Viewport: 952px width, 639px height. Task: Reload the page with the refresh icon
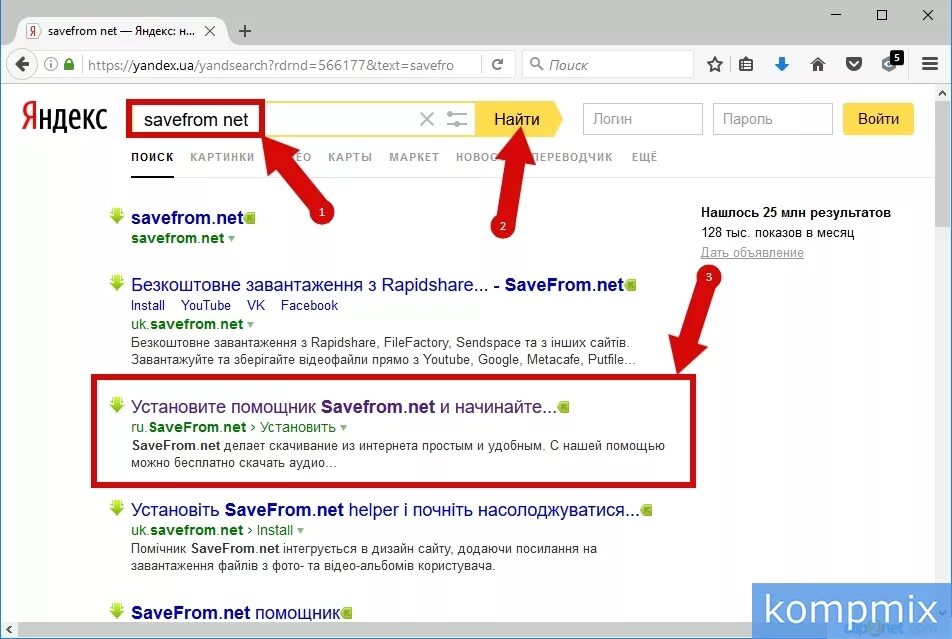pyautogui.click(x=497, y=64)
